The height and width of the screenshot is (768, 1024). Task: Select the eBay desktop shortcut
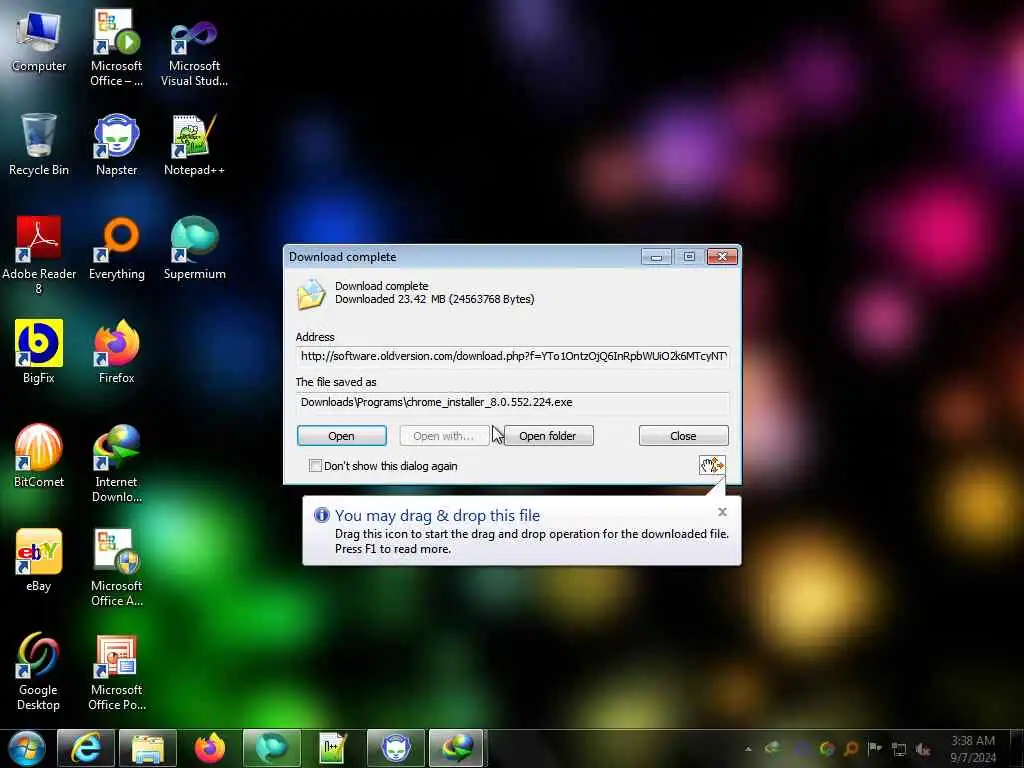click(x=39, y=560)
